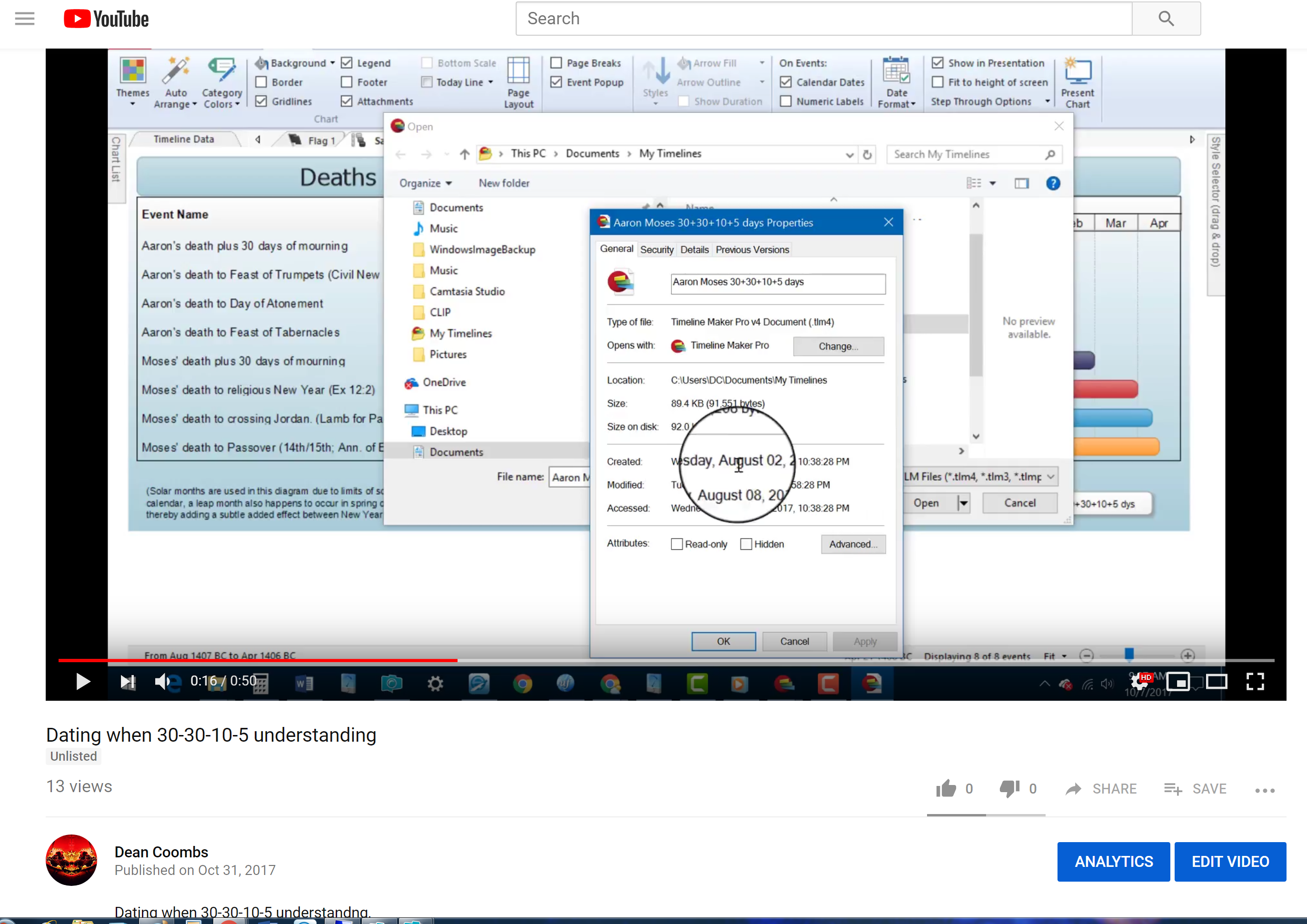Switch to theater mode
Image resolution: width=1307 pixels, height=924 pixels.
(1216, 681)
